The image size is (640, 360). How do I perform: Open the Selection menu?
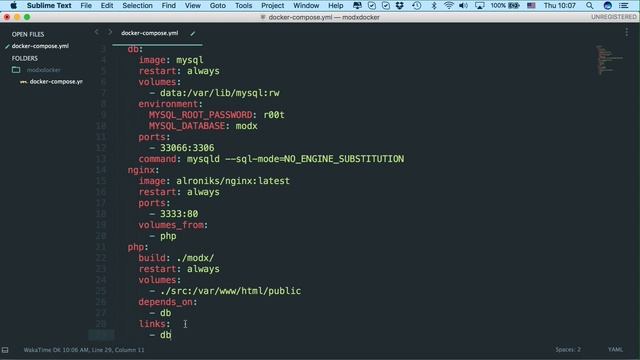137,6
